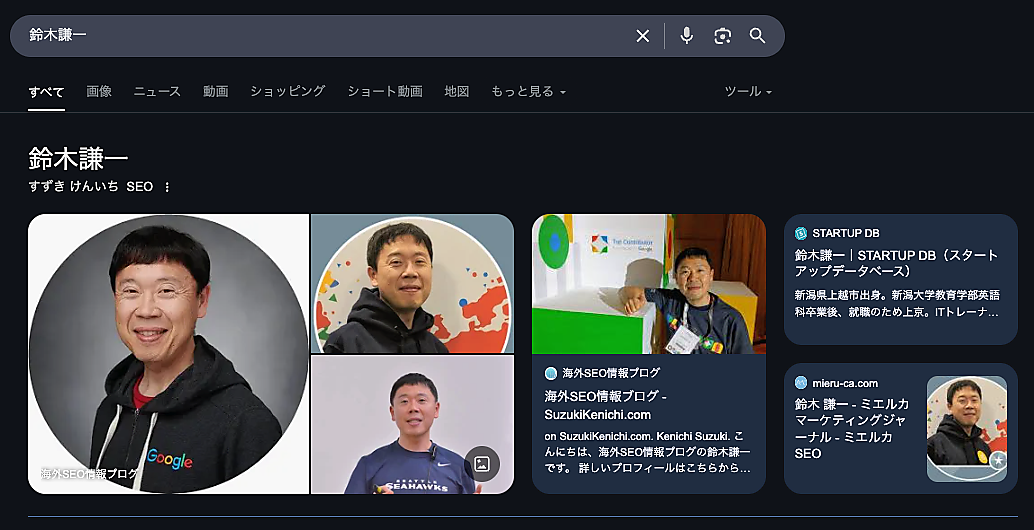Screen dimensions: 1034x530
Task: Open the image gallery icon on Seahawks photo
Action: click(482, 464)
